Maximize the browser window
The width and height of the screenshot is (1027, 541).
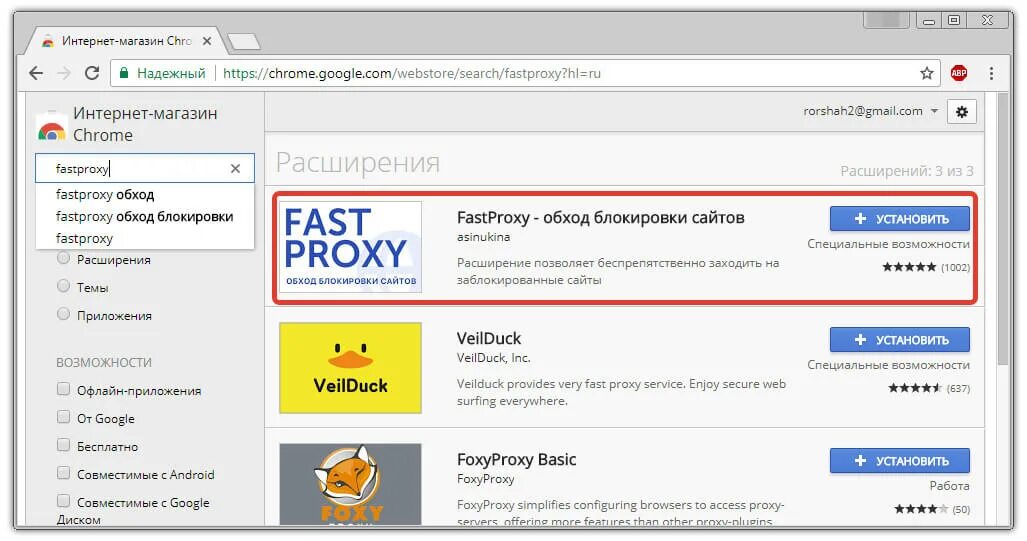click(954, 20)
